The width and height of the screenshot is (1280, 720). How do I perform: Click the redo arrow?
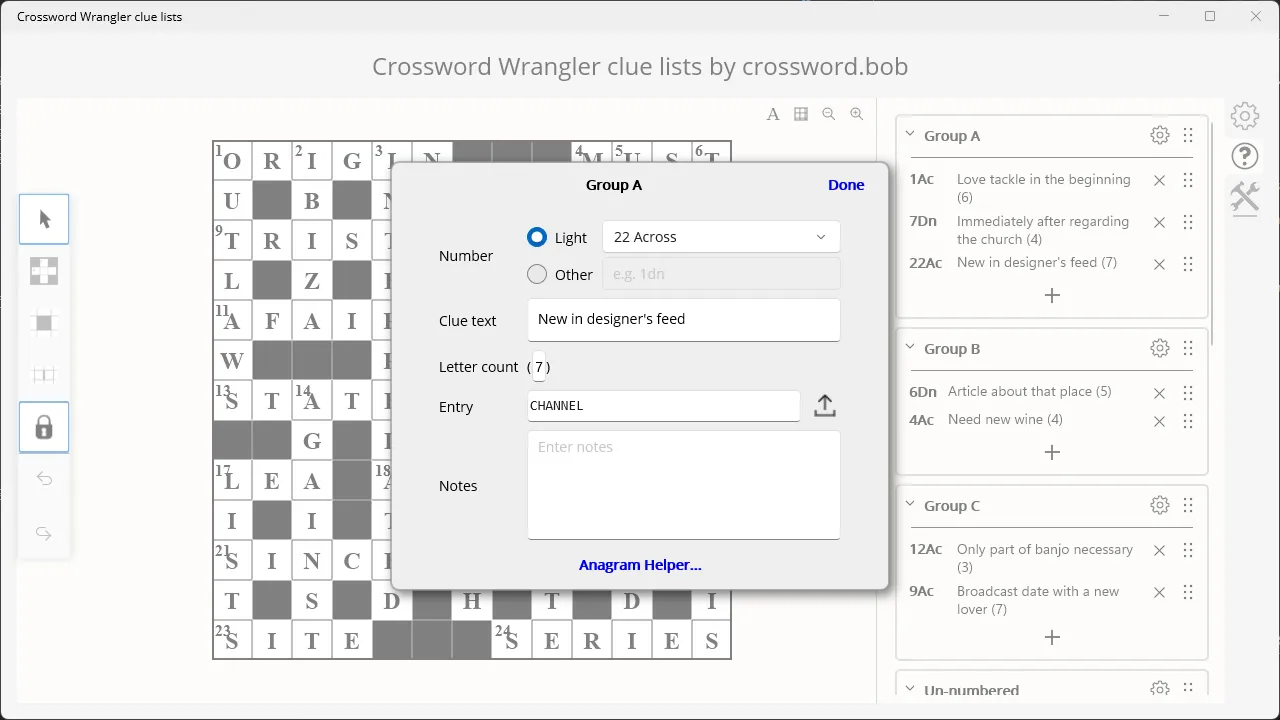(x=44, y=533)
